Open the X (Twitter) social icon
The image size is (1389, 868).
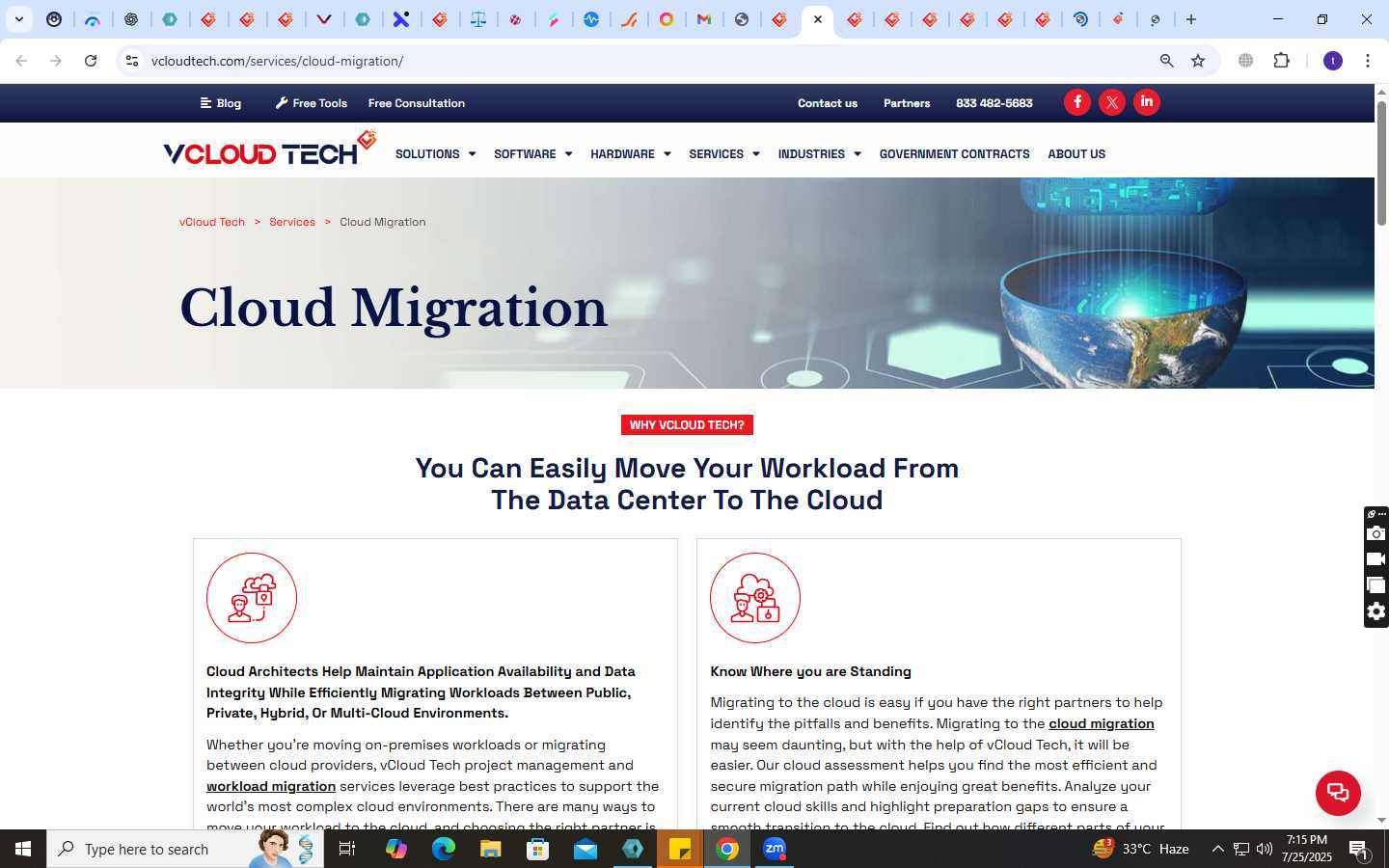1112,102
